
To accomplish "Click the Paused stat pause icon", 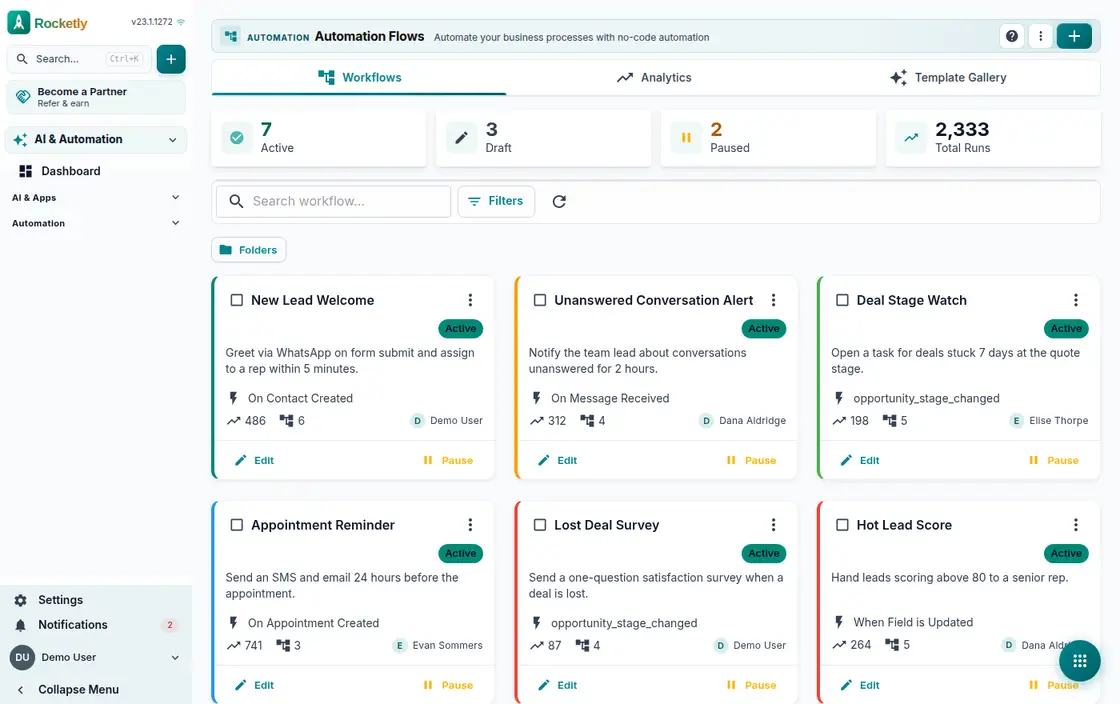I will [686, 138].
